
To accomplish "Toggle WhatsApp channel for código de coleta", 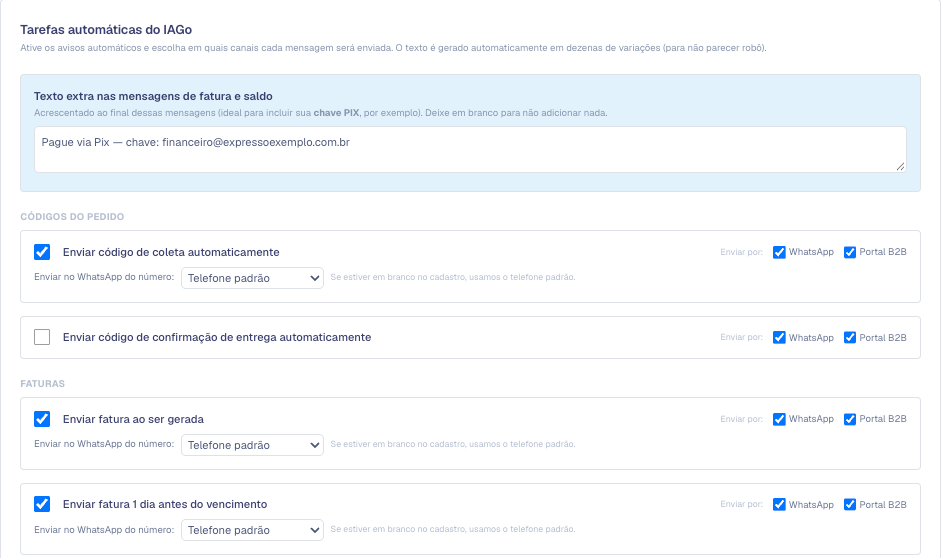I will [x=779, y=252].
